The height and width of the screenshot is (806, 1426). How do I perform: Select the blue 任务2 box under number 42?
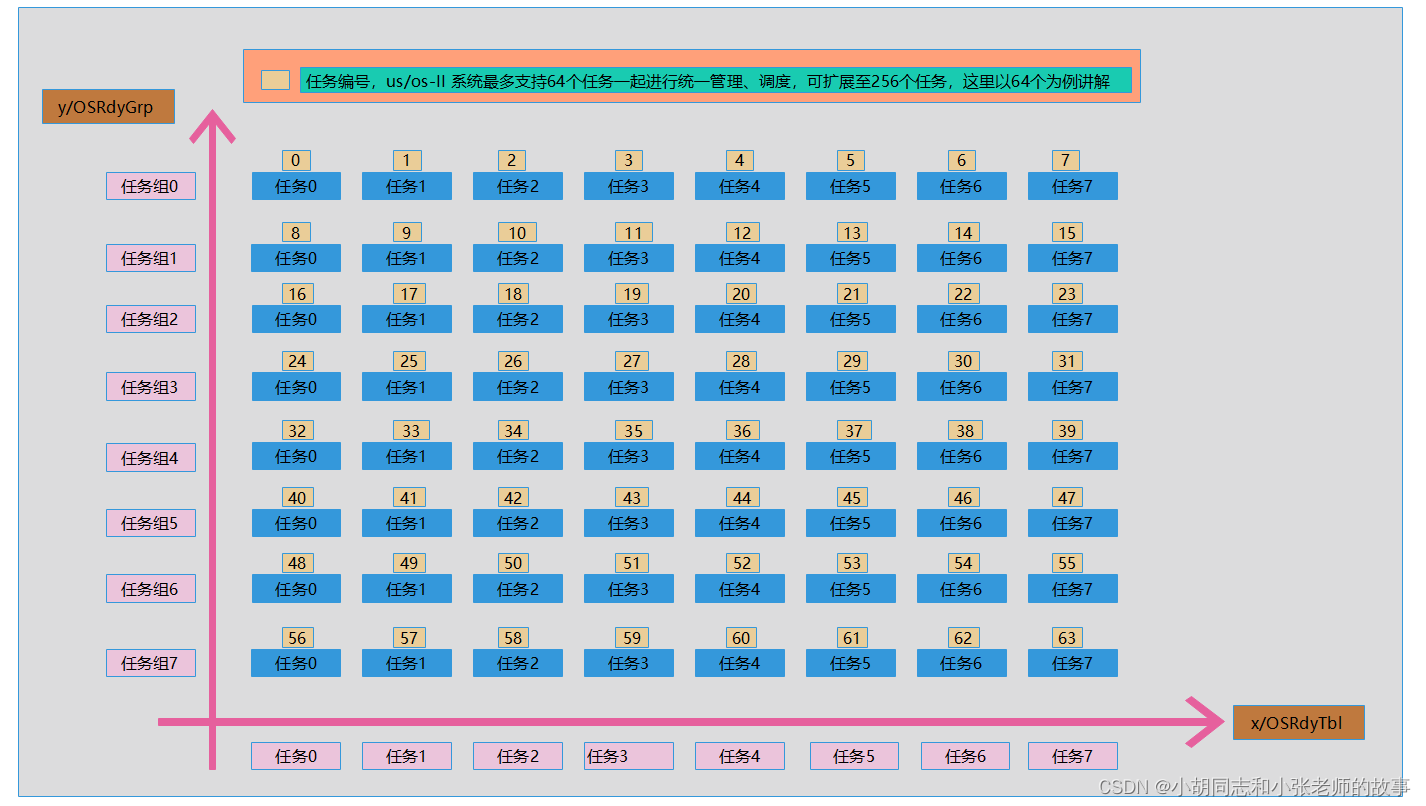coord(518,523)
